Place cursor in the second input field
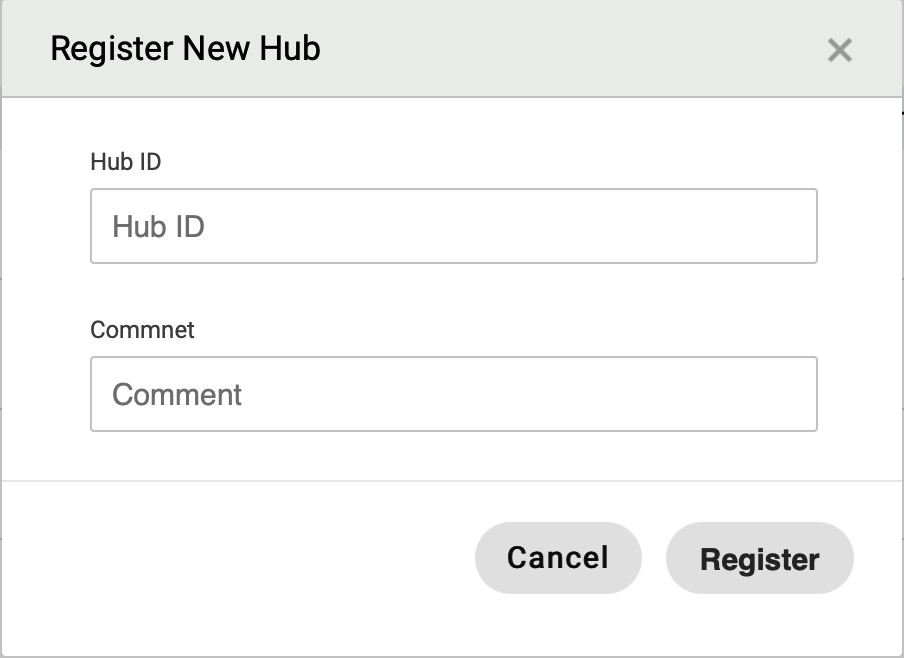 click(x=453, y=394)
